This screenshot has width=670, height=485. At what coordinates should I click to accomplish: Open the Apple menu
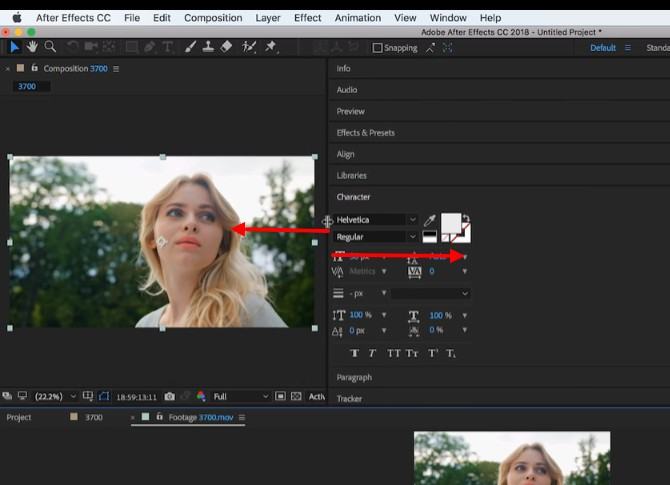(17, 18)
